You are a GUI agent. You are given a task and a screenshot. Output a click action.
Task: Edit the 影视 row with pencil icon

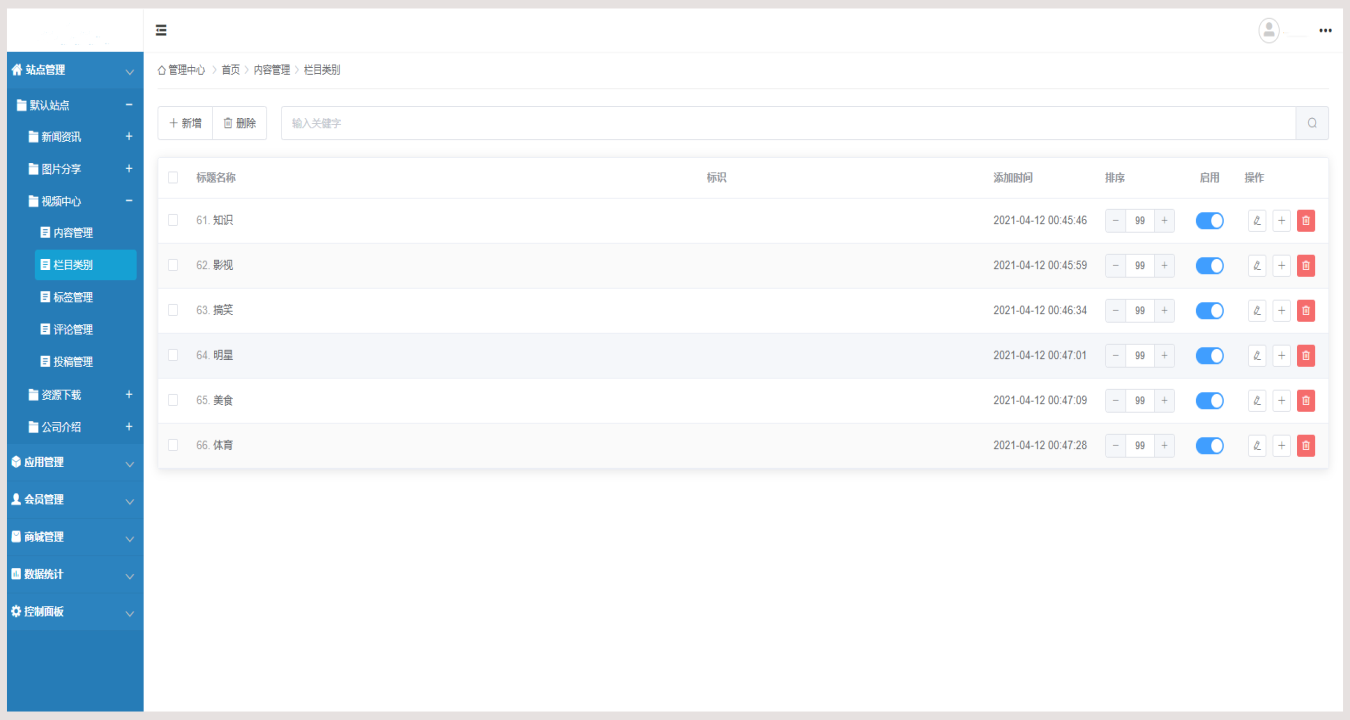[1257, 266]
